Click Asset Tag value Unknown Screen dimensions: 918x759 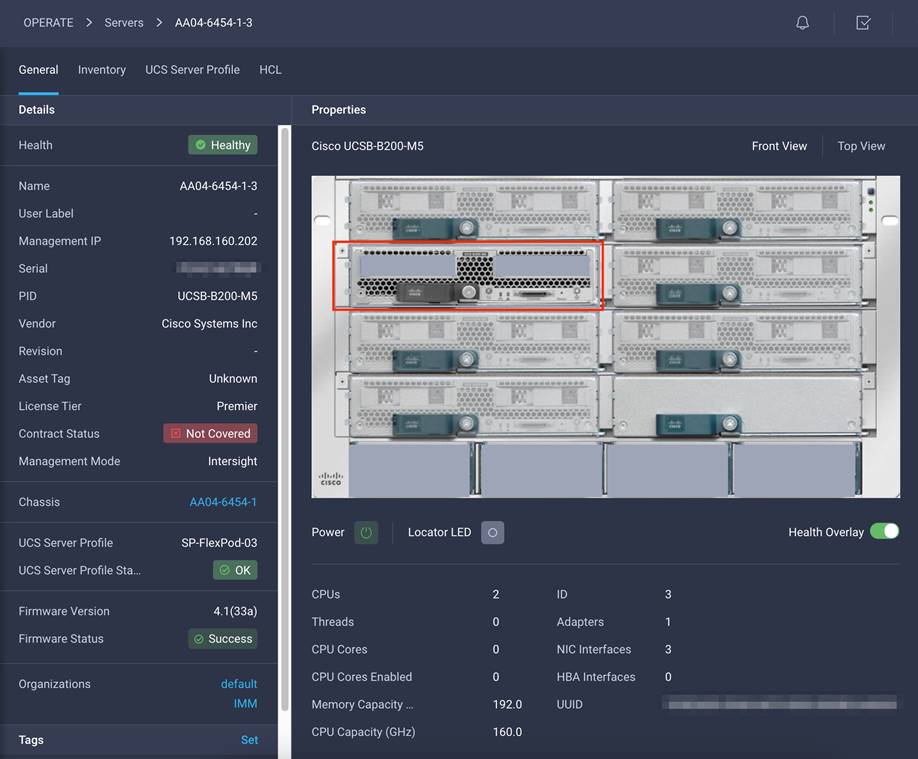233,378
